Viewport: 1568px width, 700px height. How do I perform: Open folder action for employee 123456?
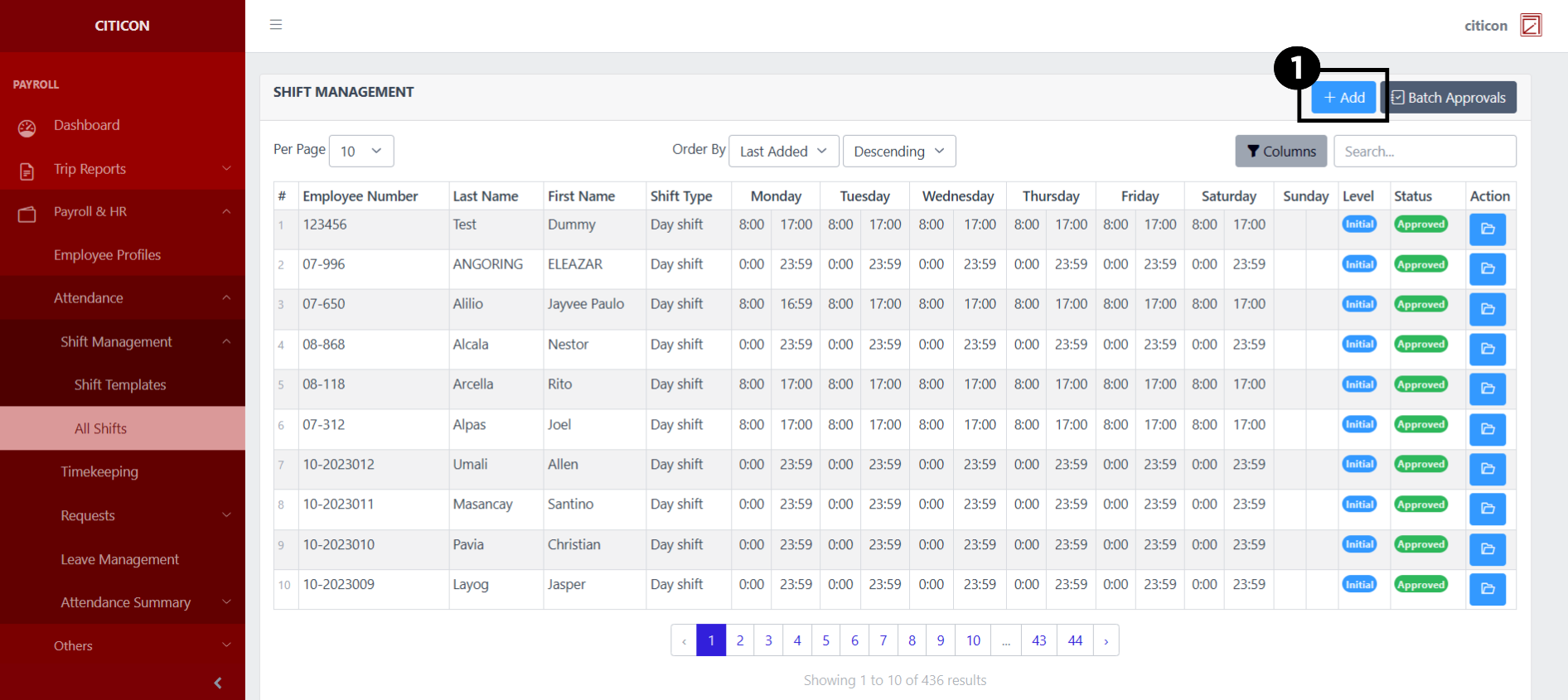point(1487,229)
